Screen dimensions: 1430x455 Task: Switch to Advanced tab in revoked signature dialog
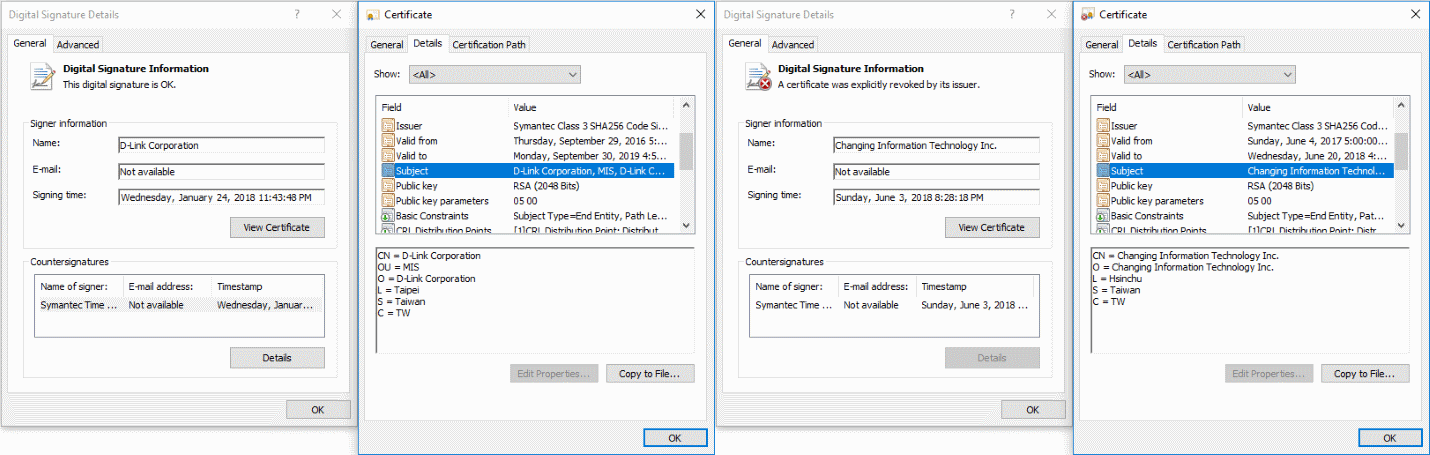tap(793, 45)
